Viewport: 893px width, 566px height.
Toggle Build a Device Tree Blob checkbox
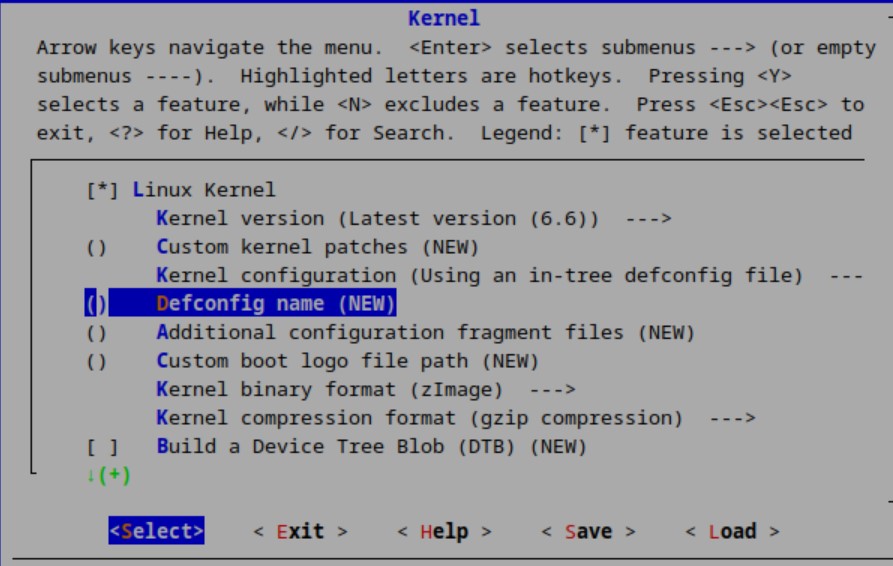click(x=103, y=446)
